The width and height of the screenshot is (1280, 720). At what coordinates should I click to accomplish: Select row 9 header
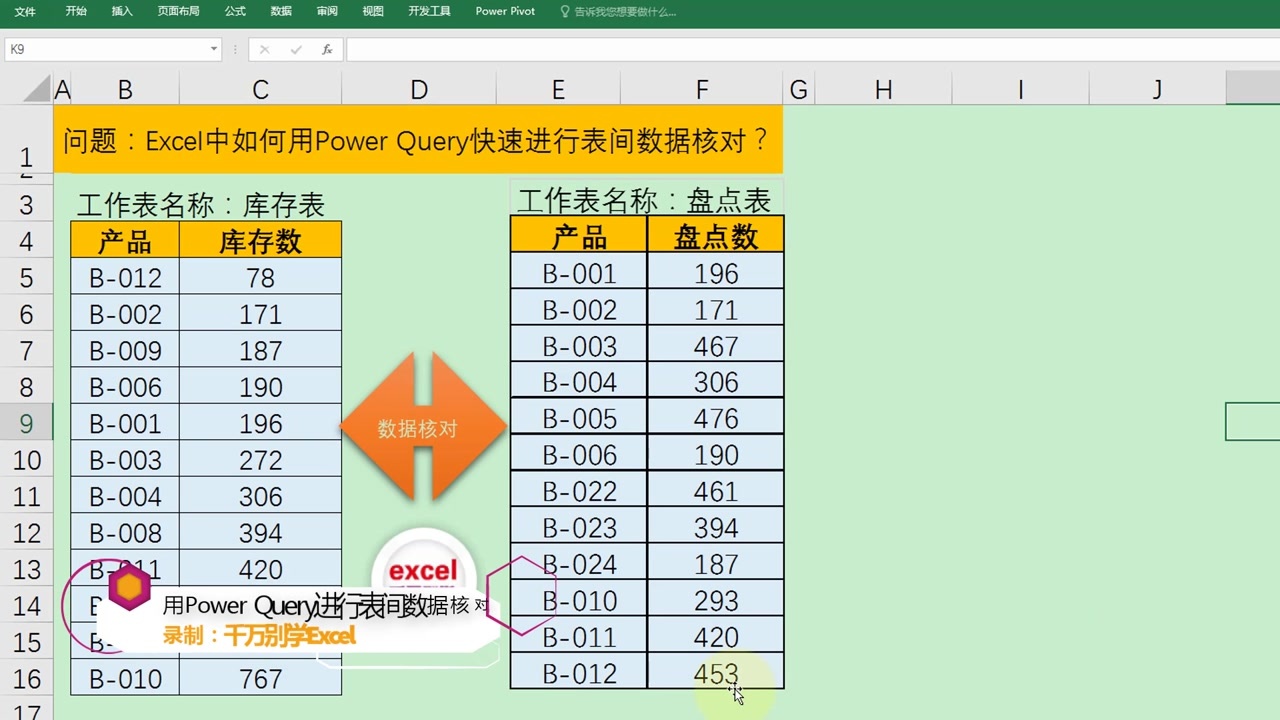(x=26, y=424)
